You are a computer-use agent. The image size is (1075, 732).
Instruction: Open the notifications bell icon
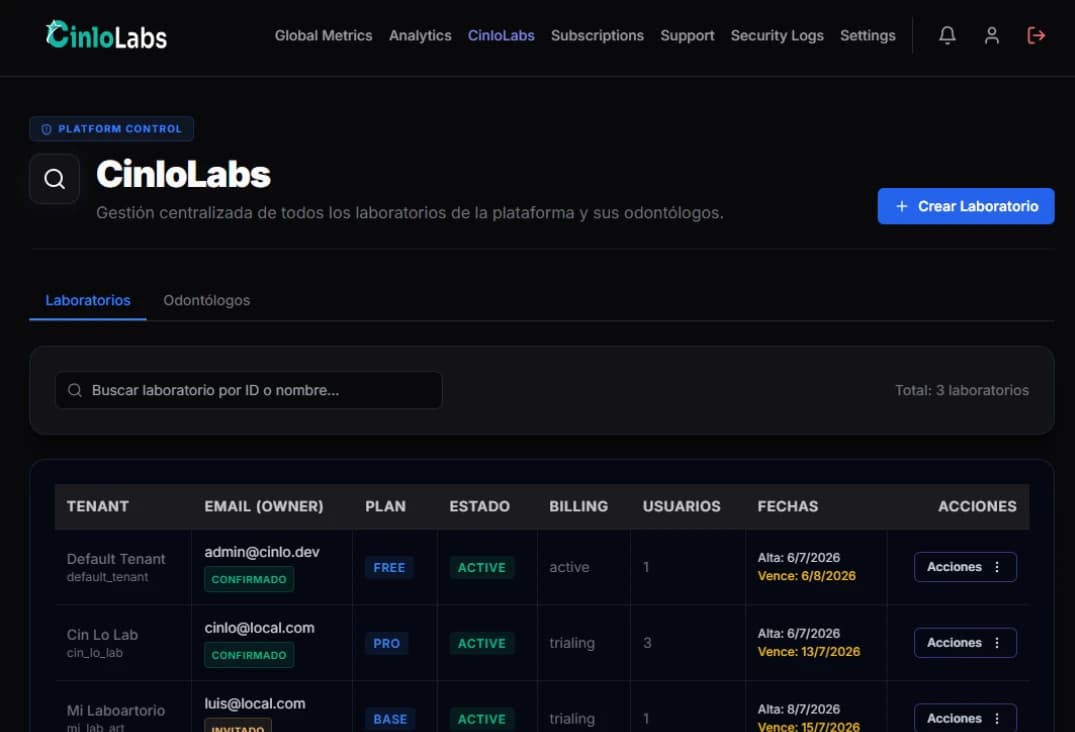pyautogui.click(x=947, y=36)
